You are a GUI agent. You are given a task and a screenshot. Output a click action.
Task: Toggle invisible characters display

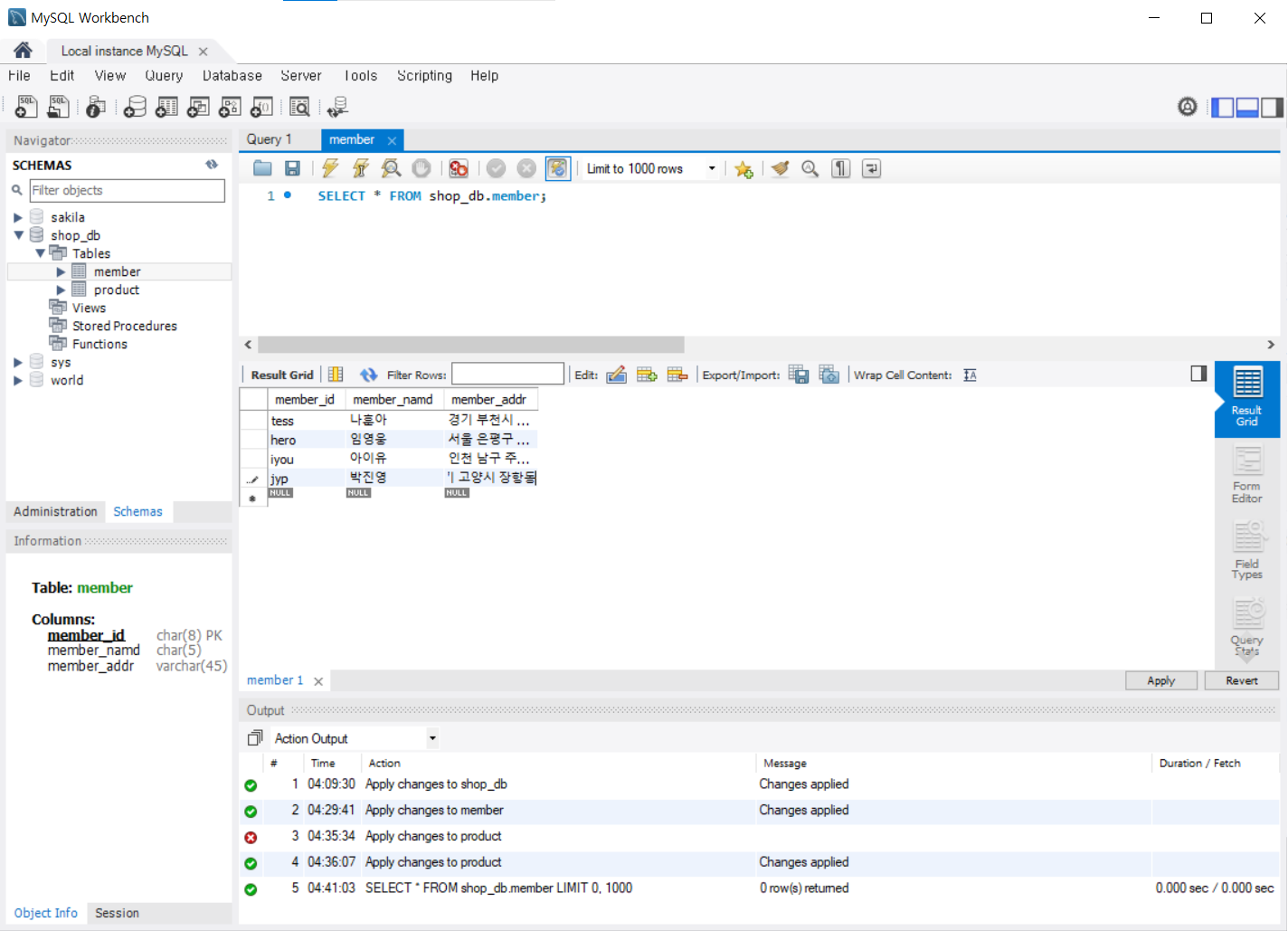[x=841, y=168]
